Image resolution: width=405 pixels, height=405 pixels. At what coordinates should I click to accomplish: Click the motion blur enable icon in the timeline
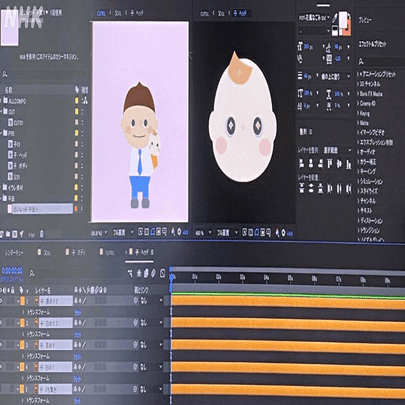(x=153, y=274)
